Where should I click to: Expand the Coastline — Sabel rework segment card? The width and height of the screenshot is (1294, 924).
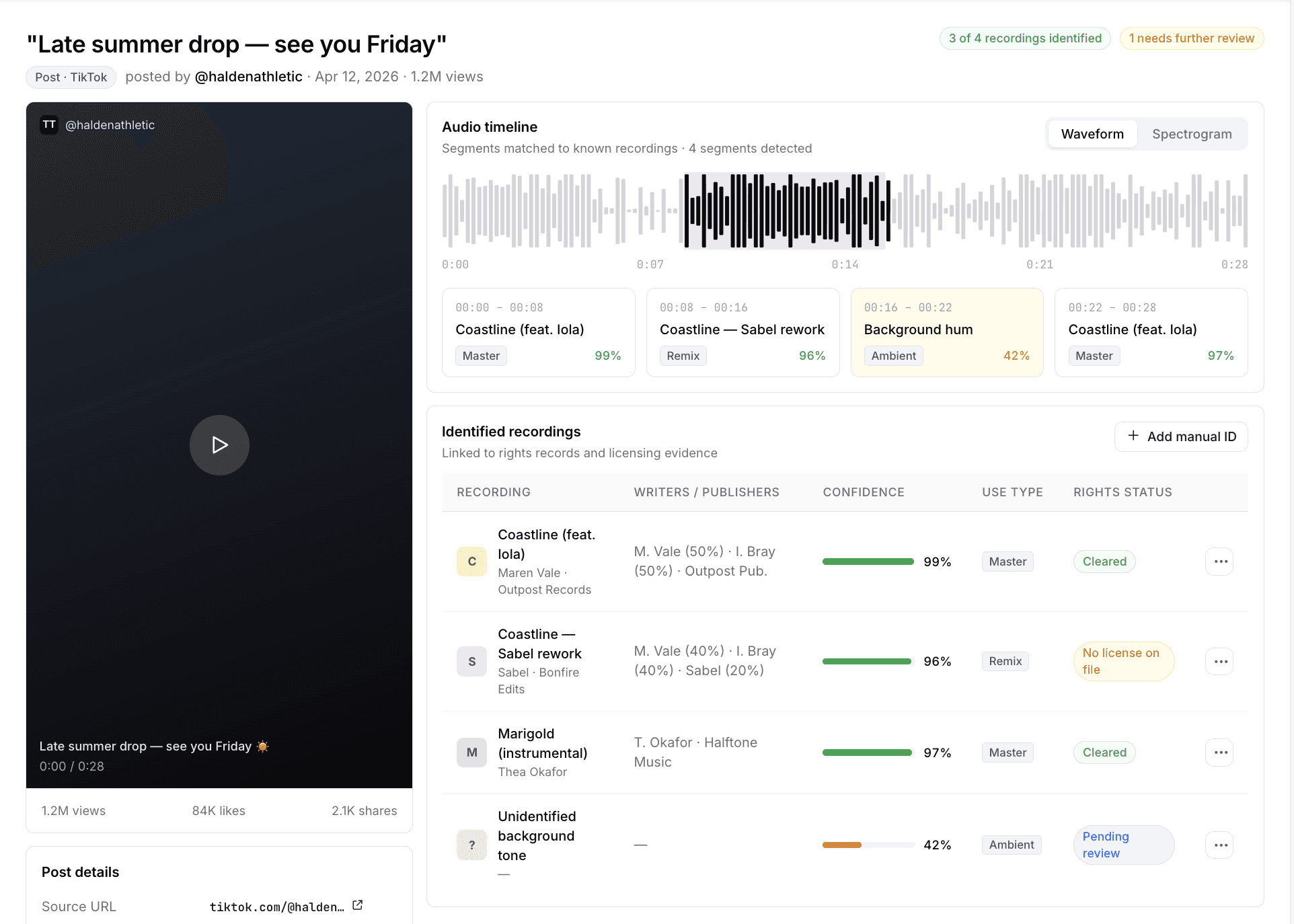(x=742, y=332)
